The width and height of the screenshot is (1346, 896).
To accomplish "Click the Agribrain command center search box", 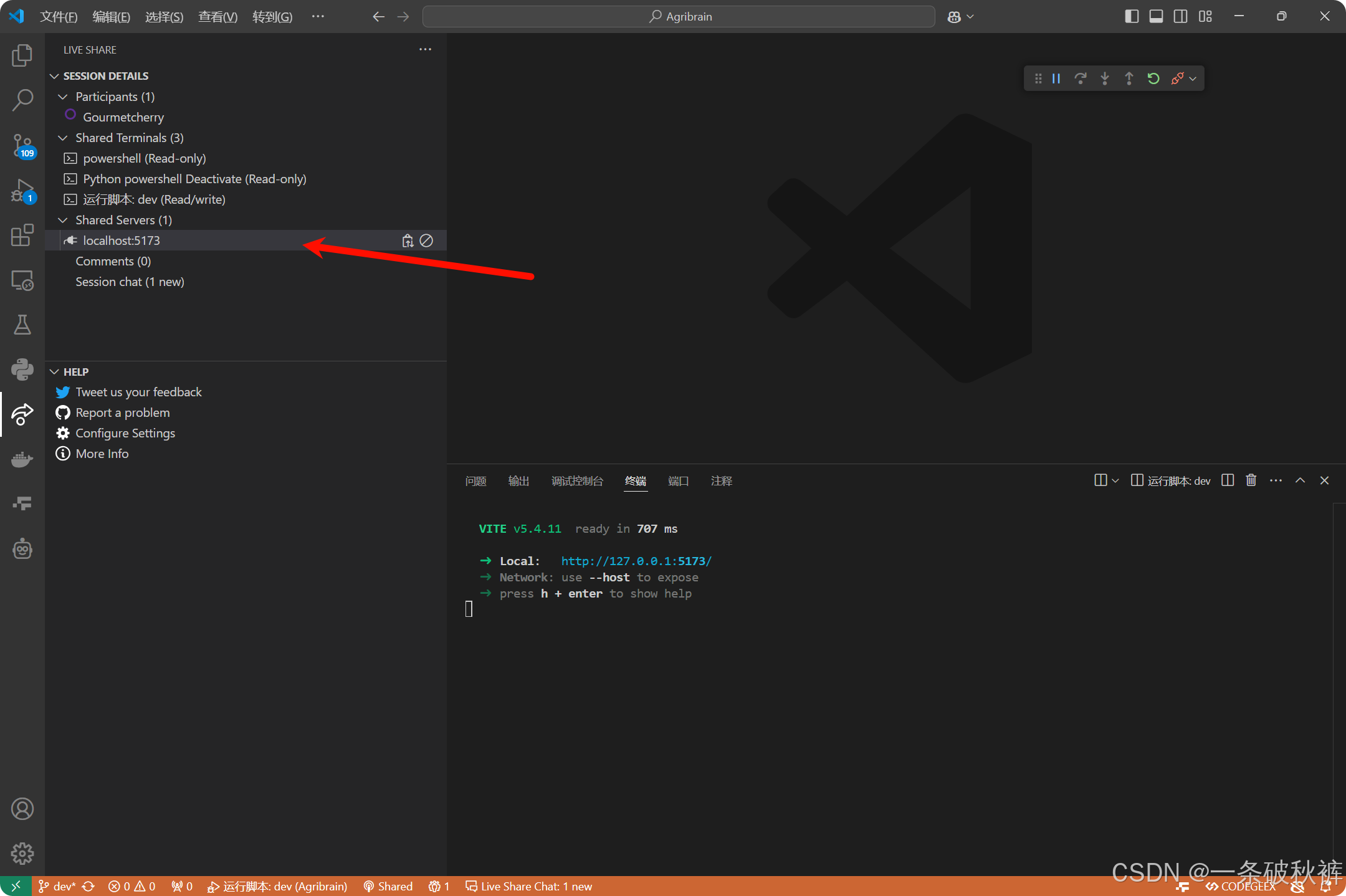I will 679,17.
